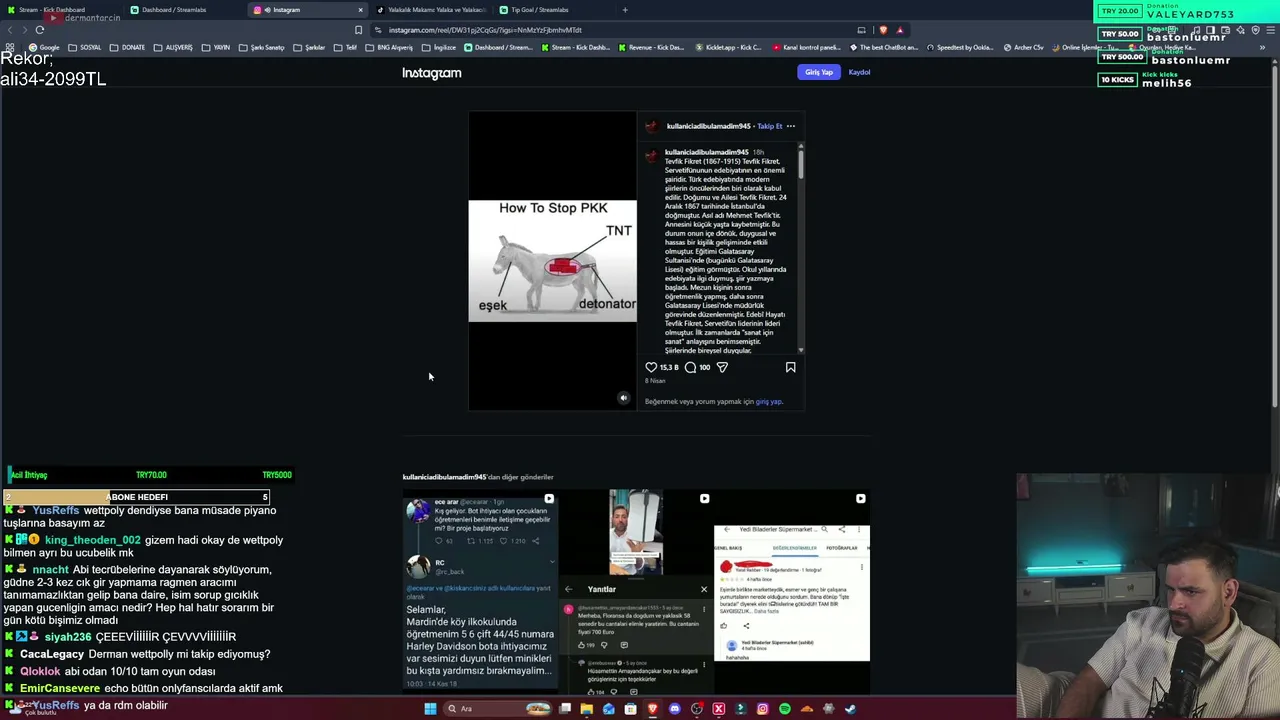Open the ALIŞVERİŞ bookmarks folder
1280x720 pixels.
tap(172, 47)
